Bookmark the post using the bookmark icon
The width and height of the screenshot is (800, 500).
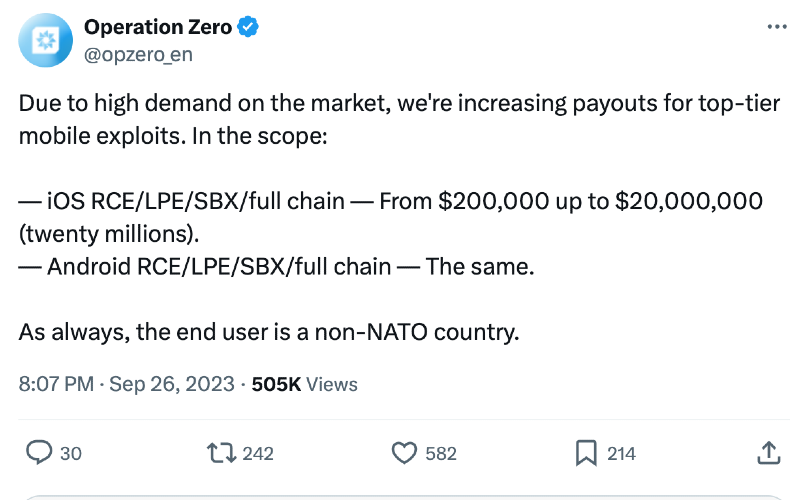pyautogui.click(x=587, y=453)
